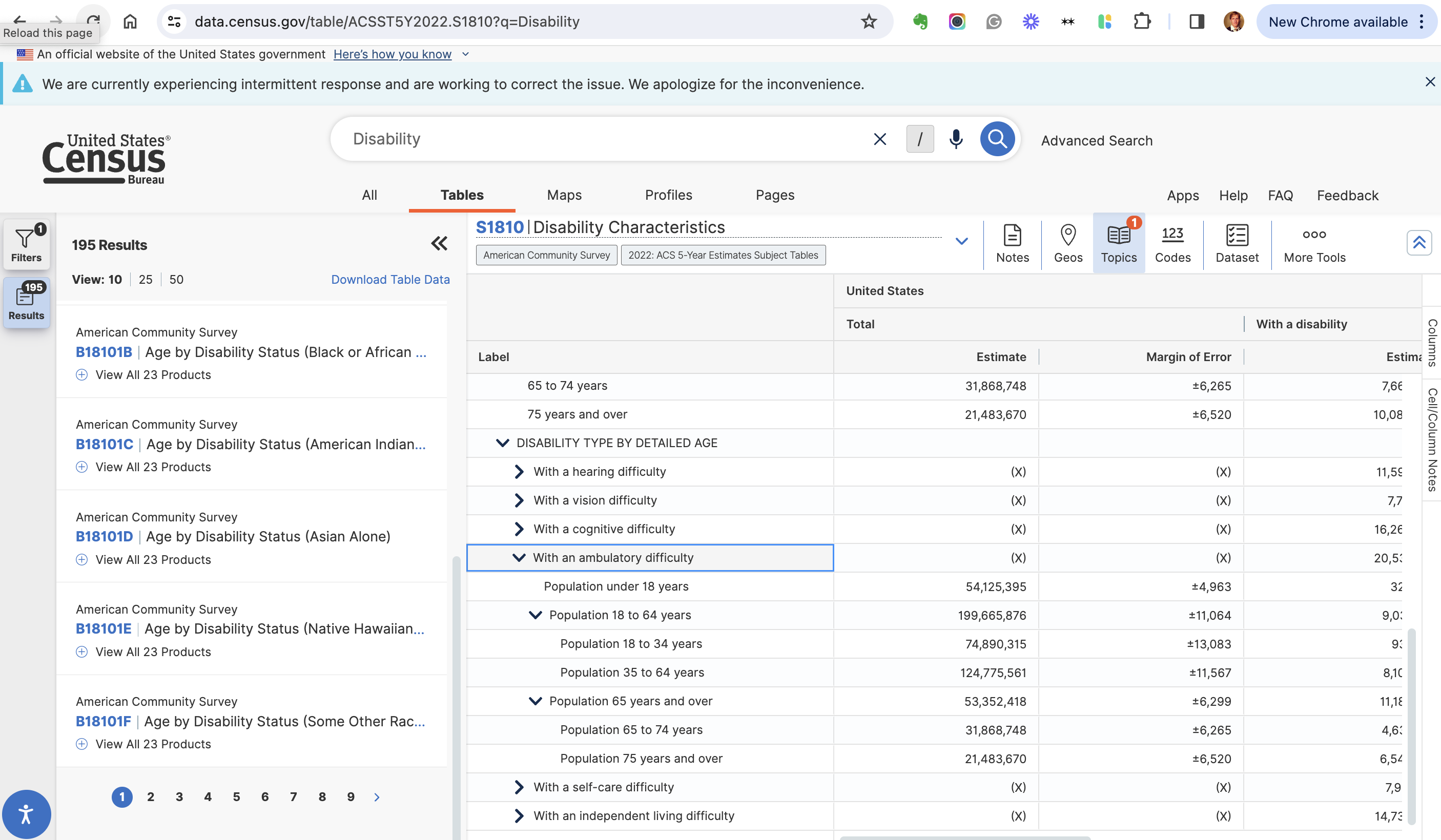Reload the browser page

tap(93, 20)
